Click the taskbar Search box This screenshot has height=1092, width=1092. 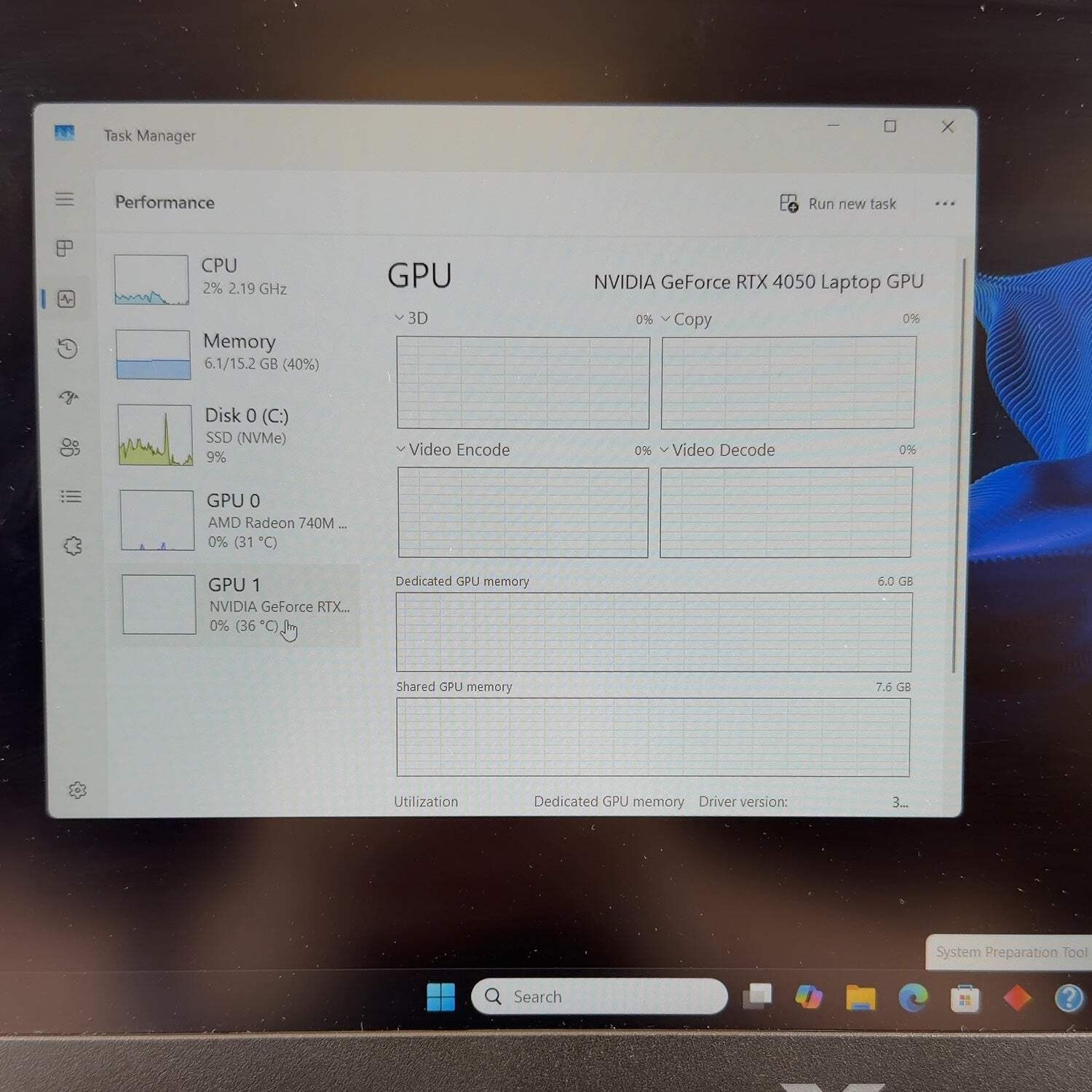(x=599, y=997)
